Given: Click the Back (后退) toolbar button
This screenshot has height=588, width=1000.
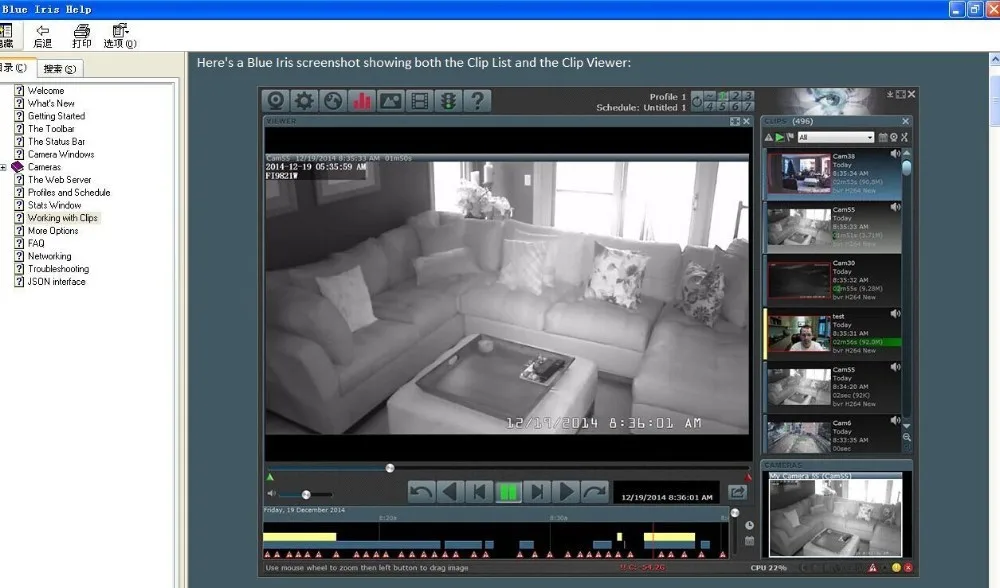Looking at the screenshot, I should point(42,36).
